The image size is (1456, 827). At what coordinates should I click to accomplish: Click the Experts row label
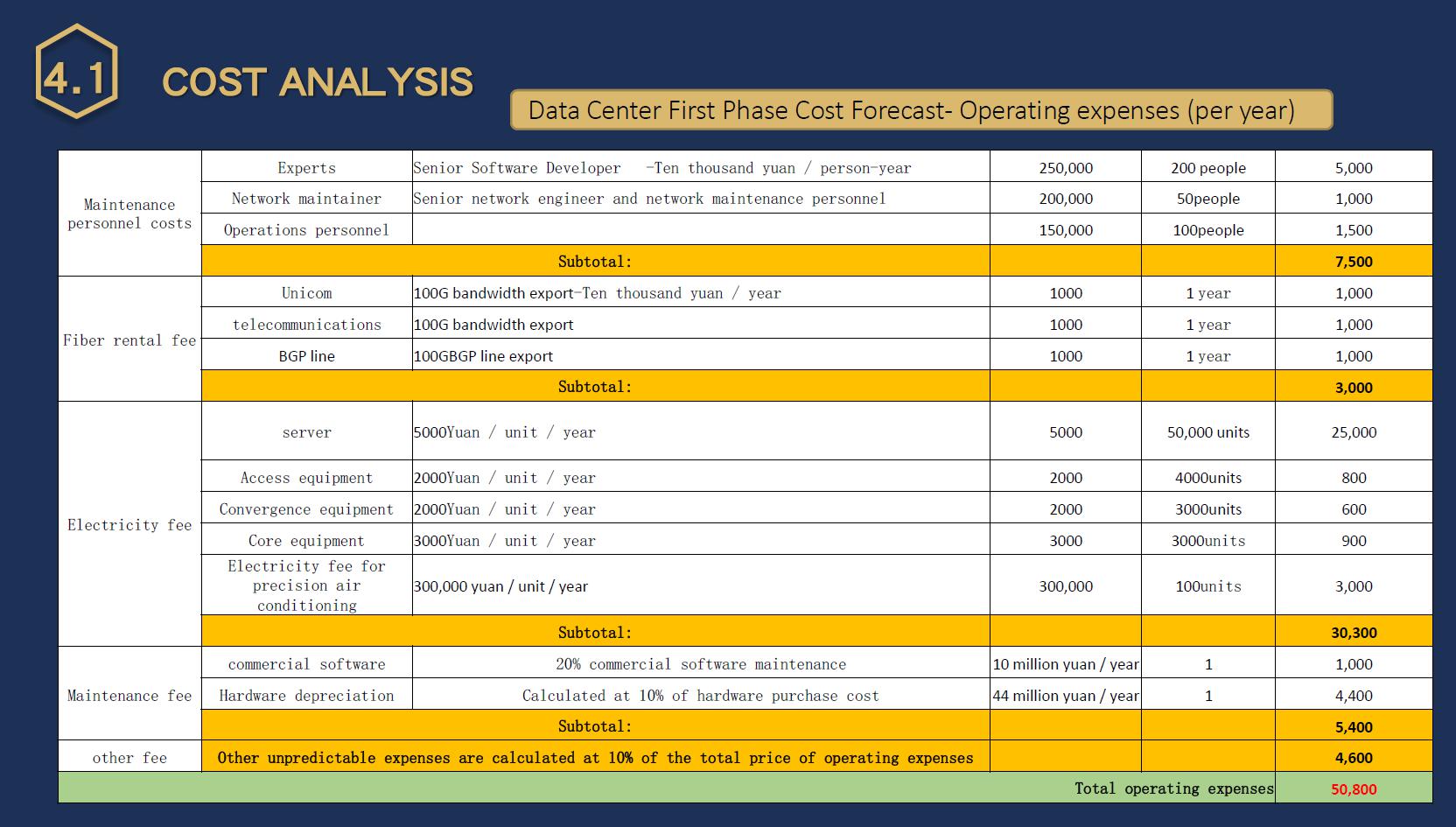[x=306, y=168]
